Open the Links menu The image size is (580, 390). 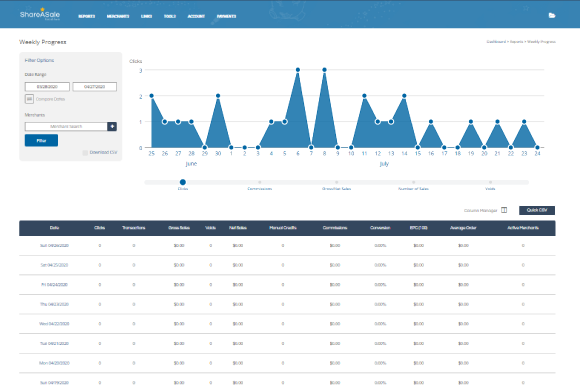146,16
